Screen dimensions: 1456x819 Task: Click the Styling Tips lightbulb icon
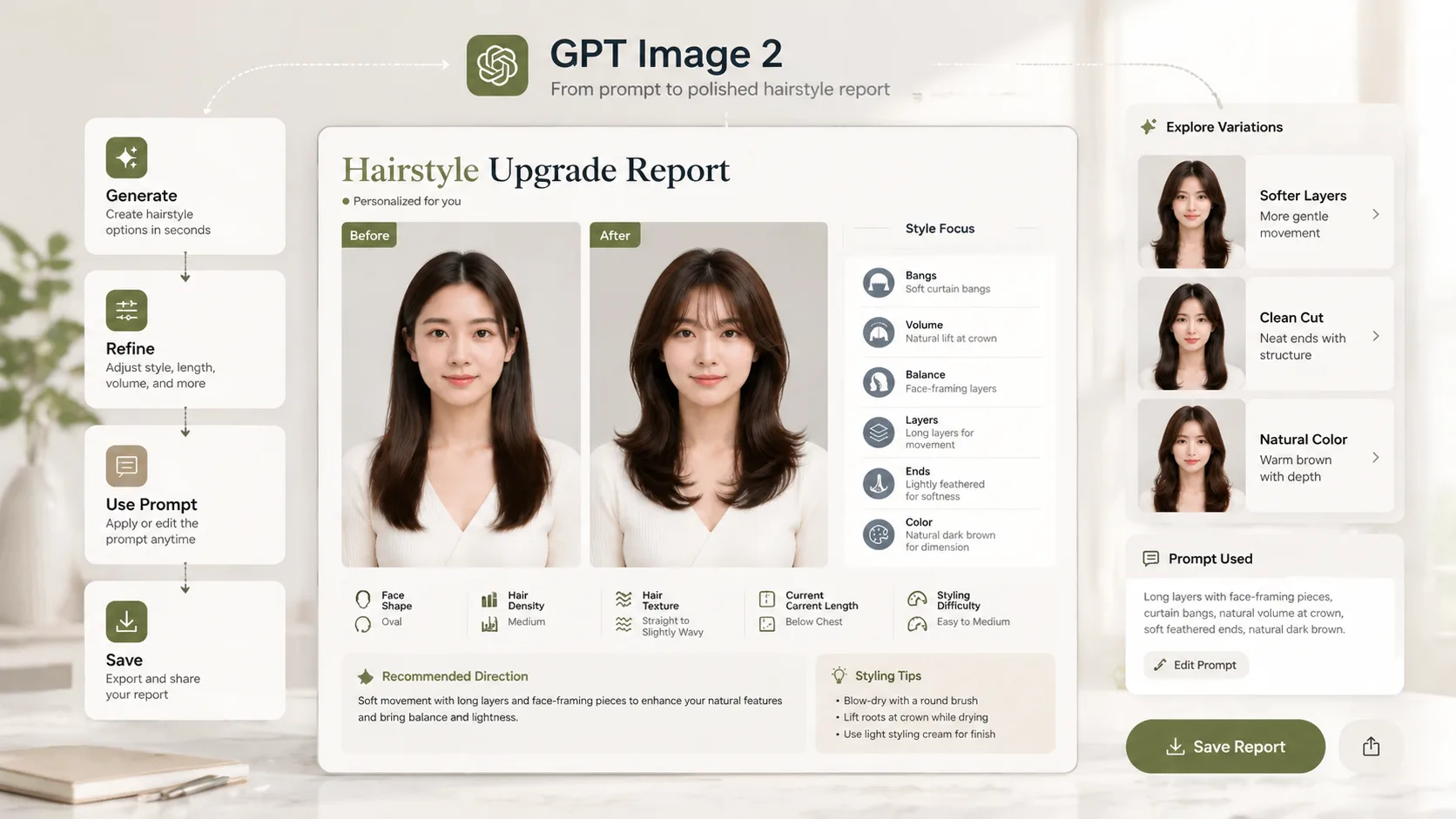pos(839,675)
